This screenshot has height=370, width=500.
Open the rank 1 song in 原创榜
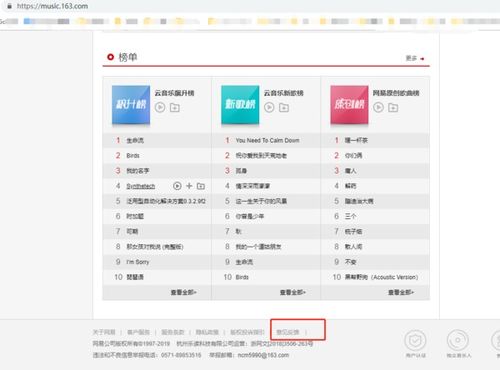[x=356, y=140]
